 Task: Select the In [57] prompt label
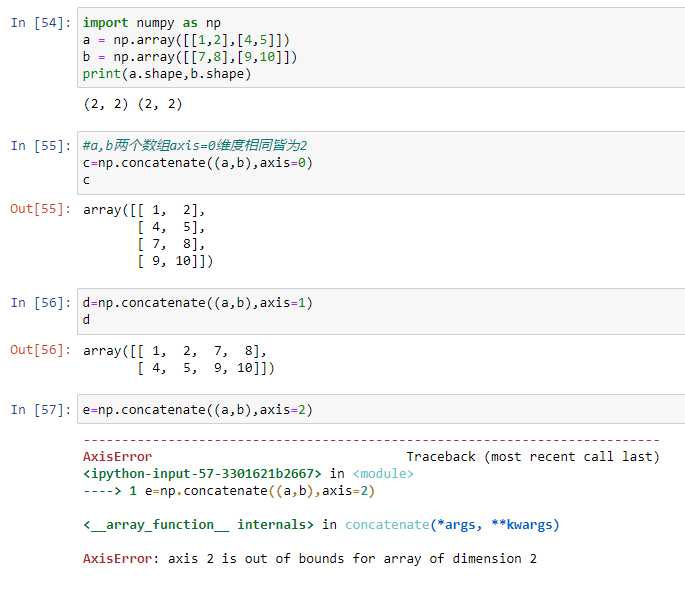(x=41, y=410)
